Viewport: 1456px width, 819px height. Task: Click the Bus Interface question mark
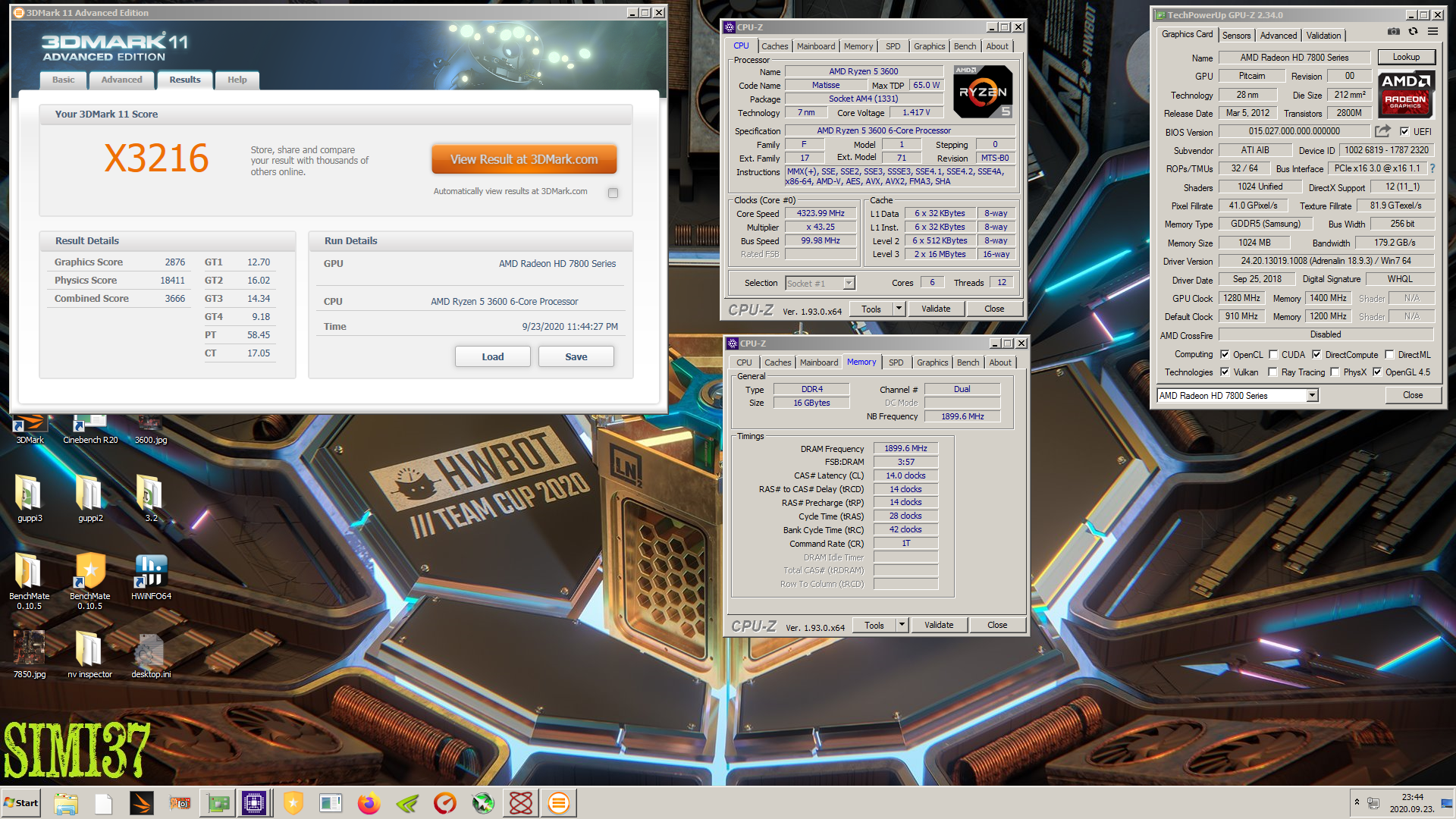[1432, 168]
